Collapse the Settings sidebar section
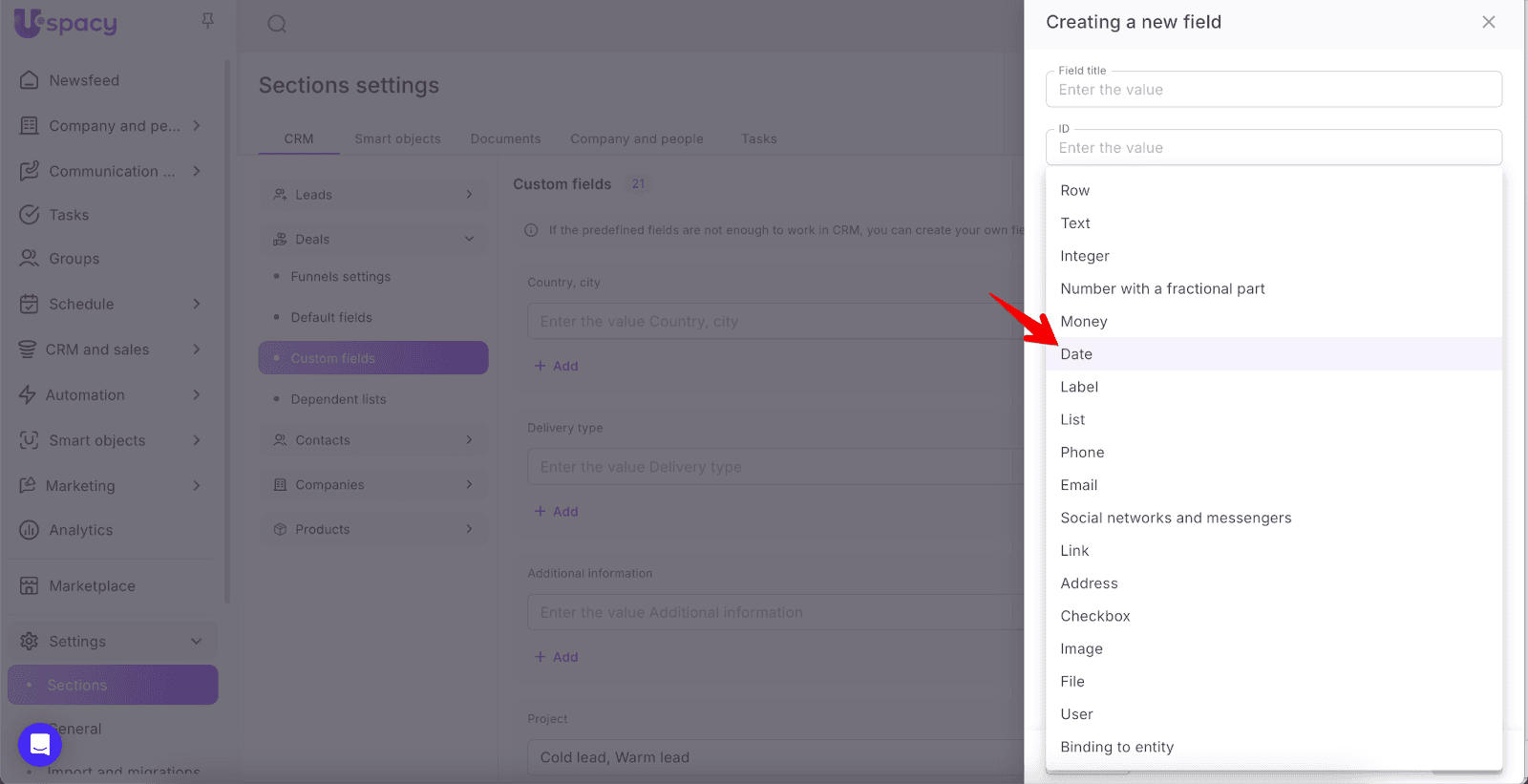The image size is (1528, 784). coord(197,642)
